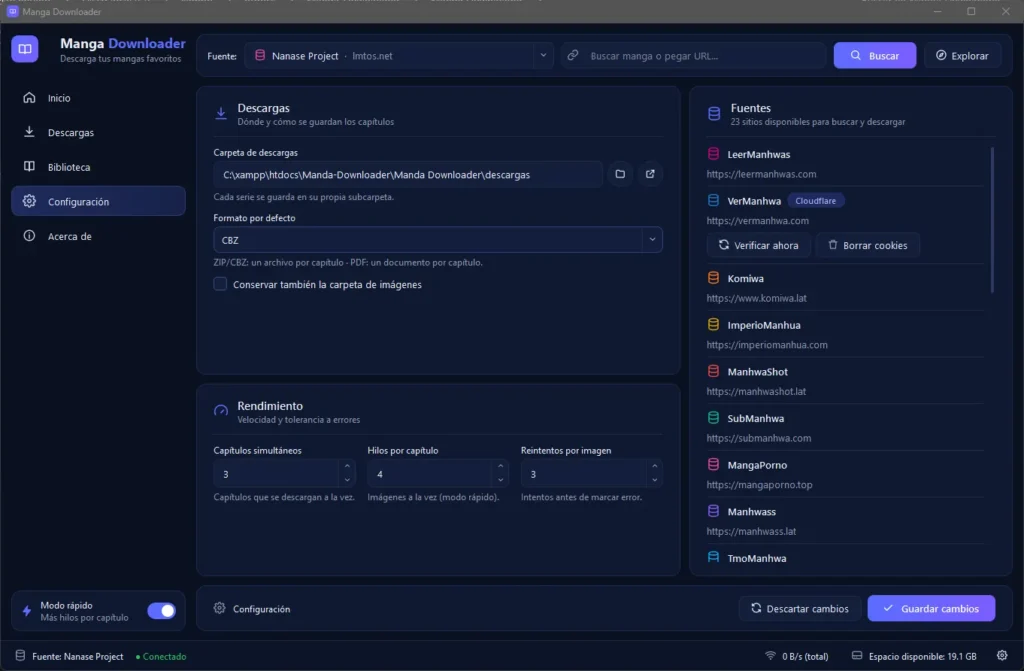Click the Hilos por capítulo number field

[438, 474]
